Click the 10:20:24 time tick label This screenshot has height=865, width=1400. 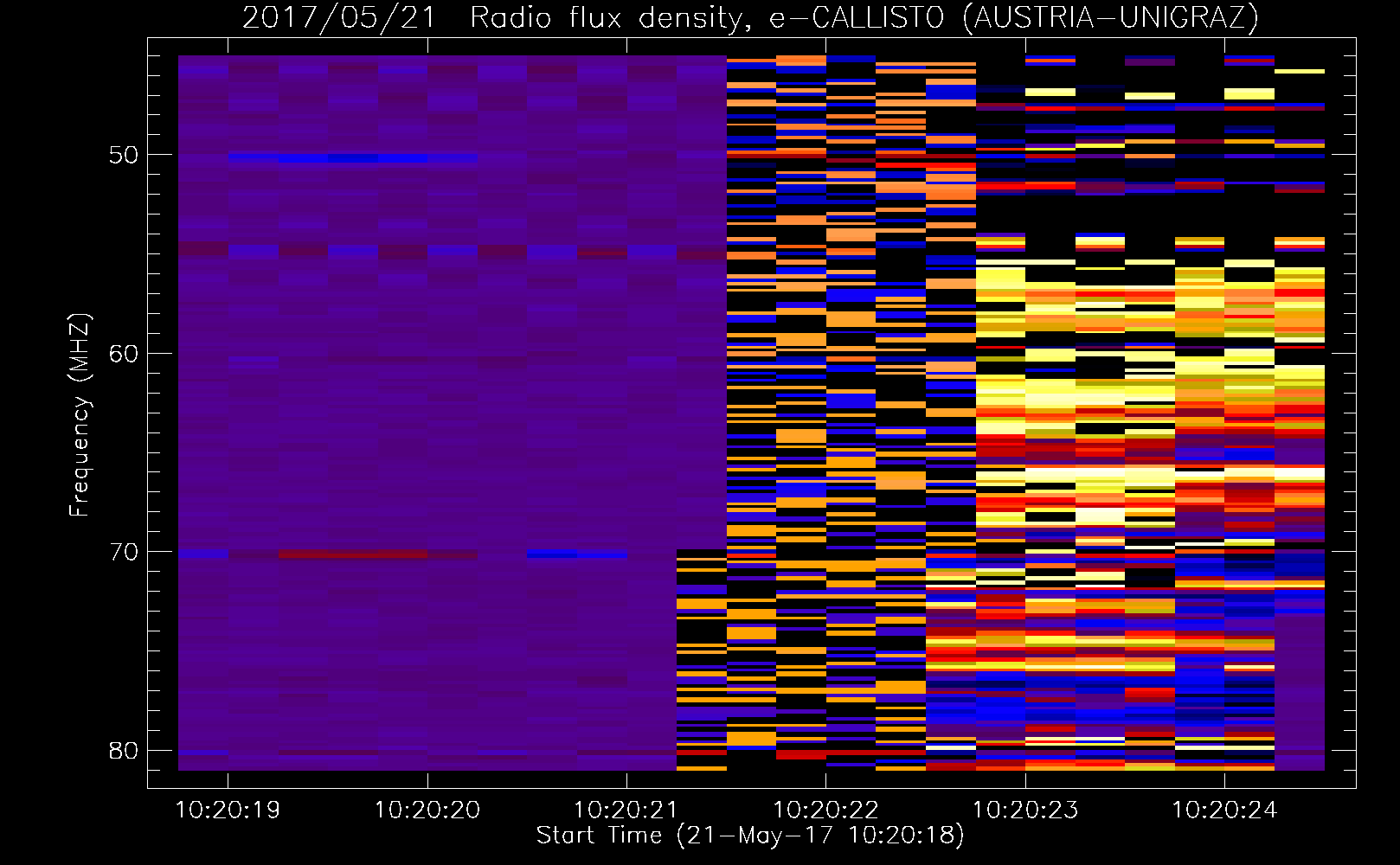pos(1224,811)
